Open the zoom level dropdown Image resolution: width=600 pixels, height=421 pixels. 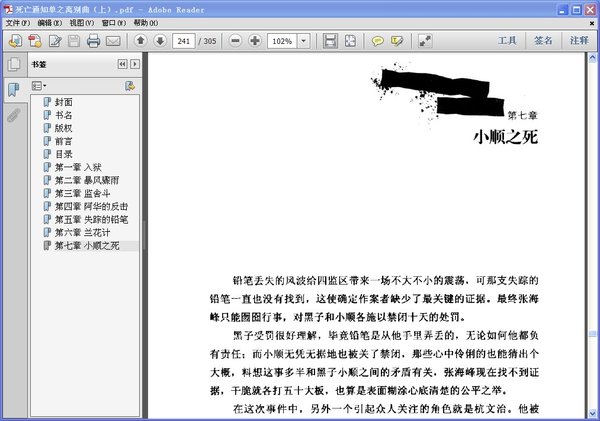(303, 41)
